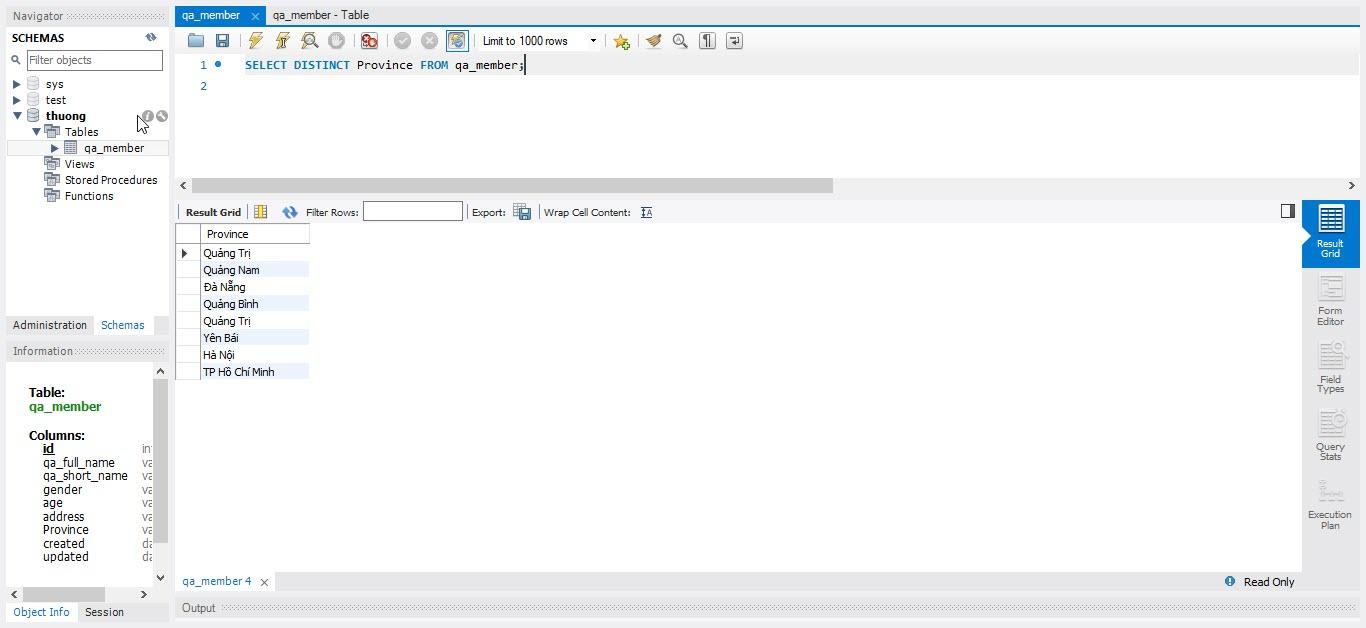Open the Session tab
Viewport: 1366px width, 628px height.
[x=104, y=612]
